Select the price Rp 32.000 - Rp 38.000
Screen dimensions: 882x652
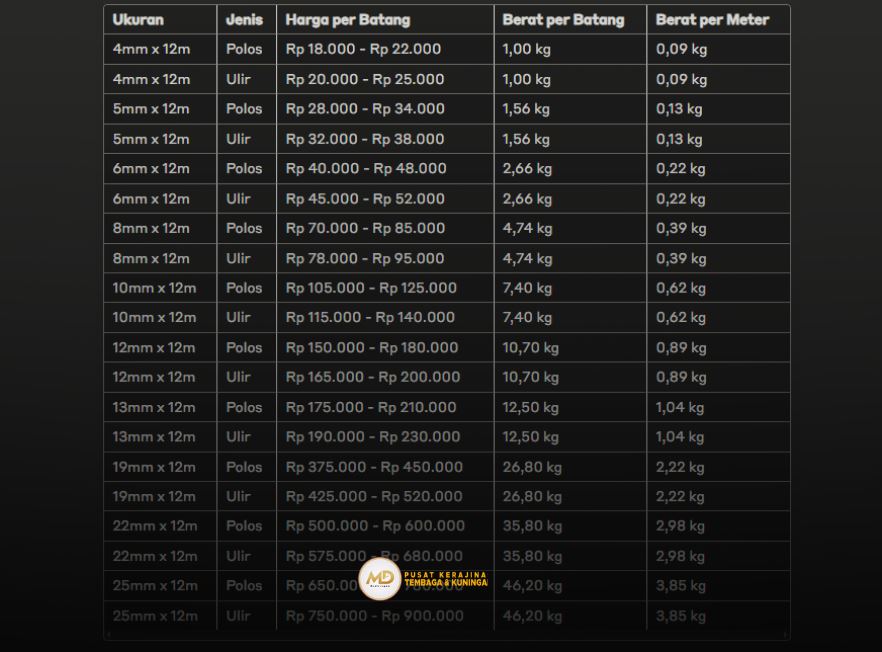(x=365, y=139)
